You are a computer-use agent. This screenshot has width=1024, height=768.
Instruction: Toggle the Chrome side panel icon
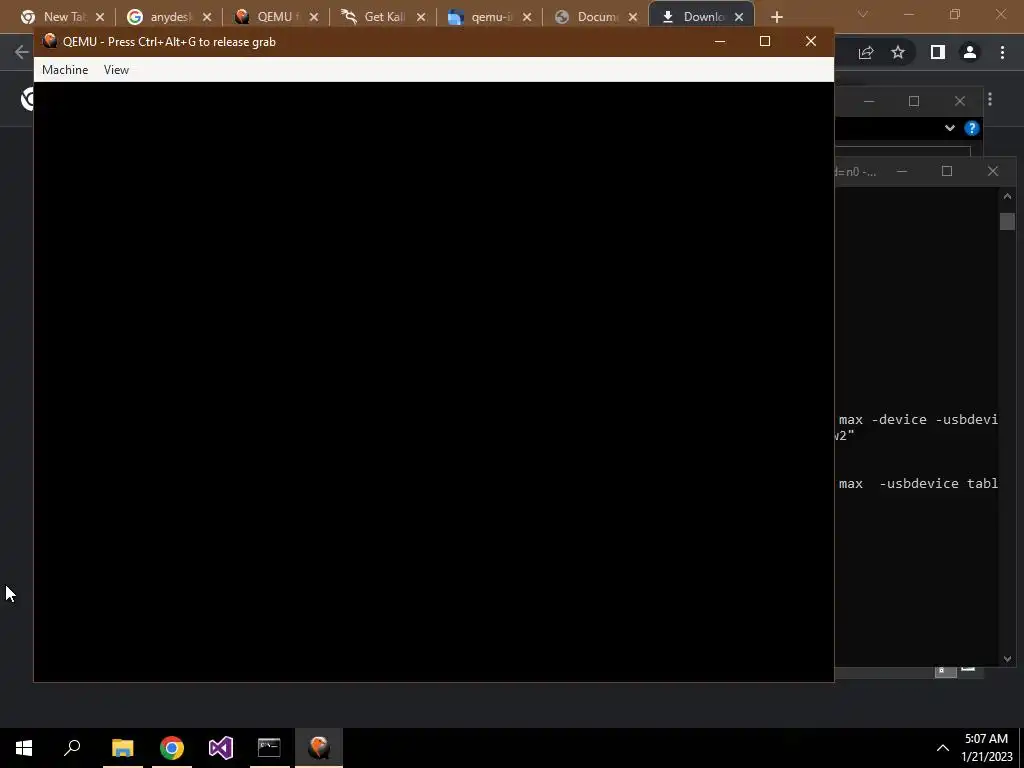[938, 52]
